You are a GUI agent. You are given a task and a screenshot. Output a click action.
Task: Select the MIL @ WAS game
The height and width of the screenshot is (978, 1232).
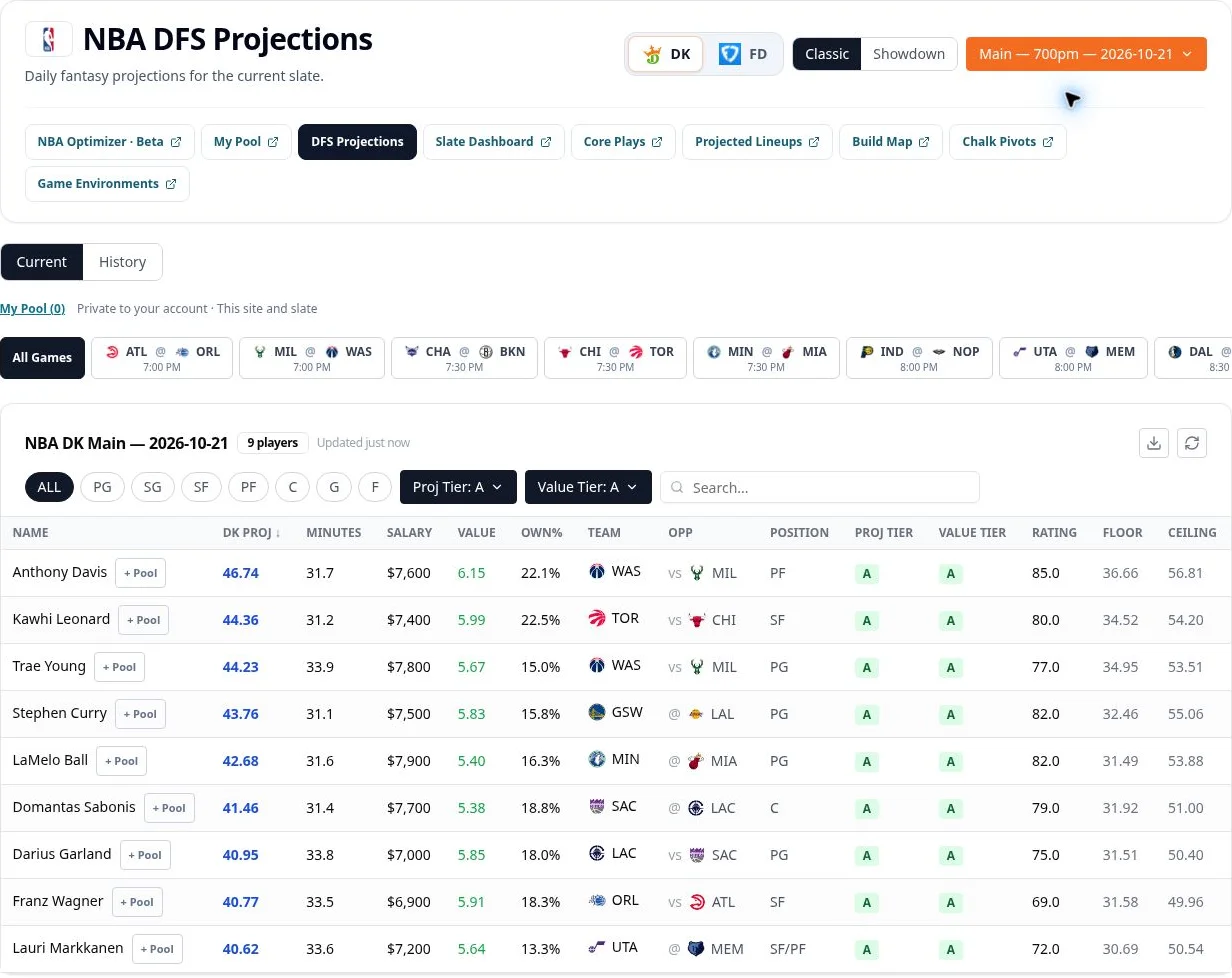[x=312, y=358]
